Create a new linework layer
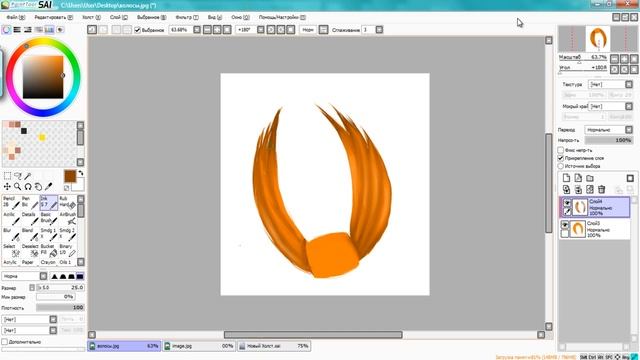640x360 pixels. pos(578,178)
